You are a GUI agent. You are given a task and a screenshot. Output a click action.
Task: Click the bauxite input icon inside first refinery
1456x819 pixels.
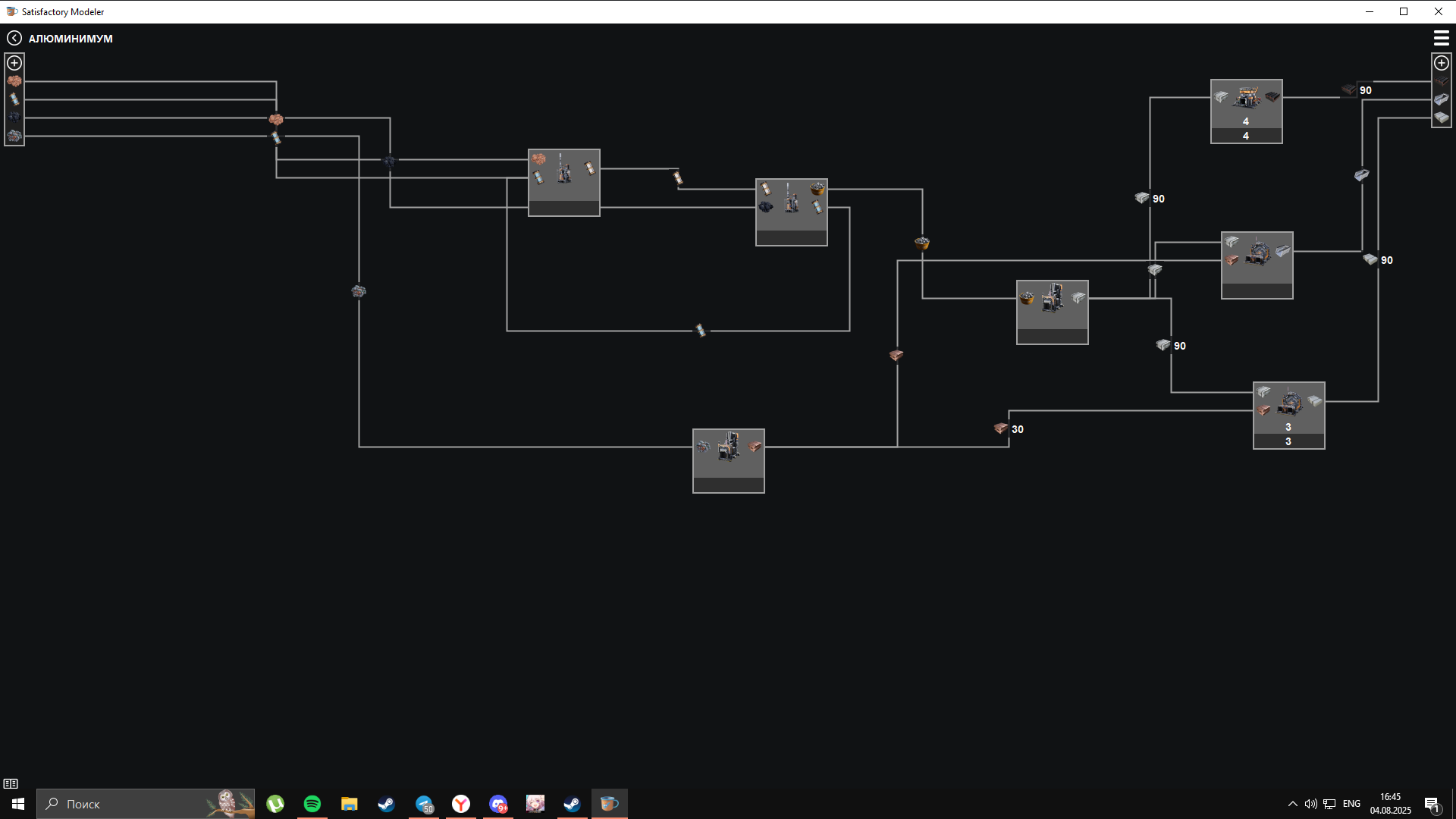coord(538,159)
